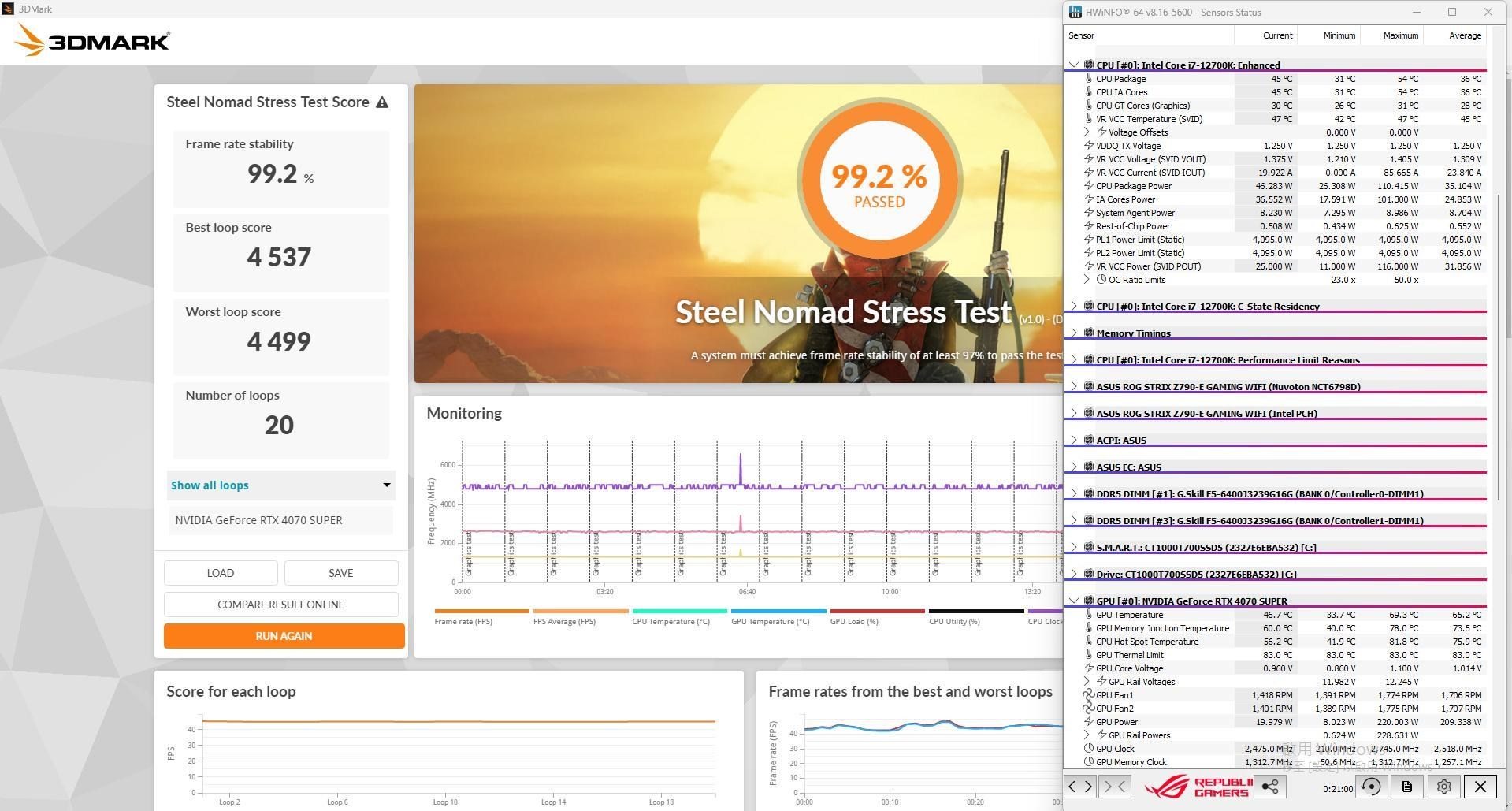This screenshot has width=1512, height=811.
Task: Open the Show all loops dropdown
Action: (281, 485)
